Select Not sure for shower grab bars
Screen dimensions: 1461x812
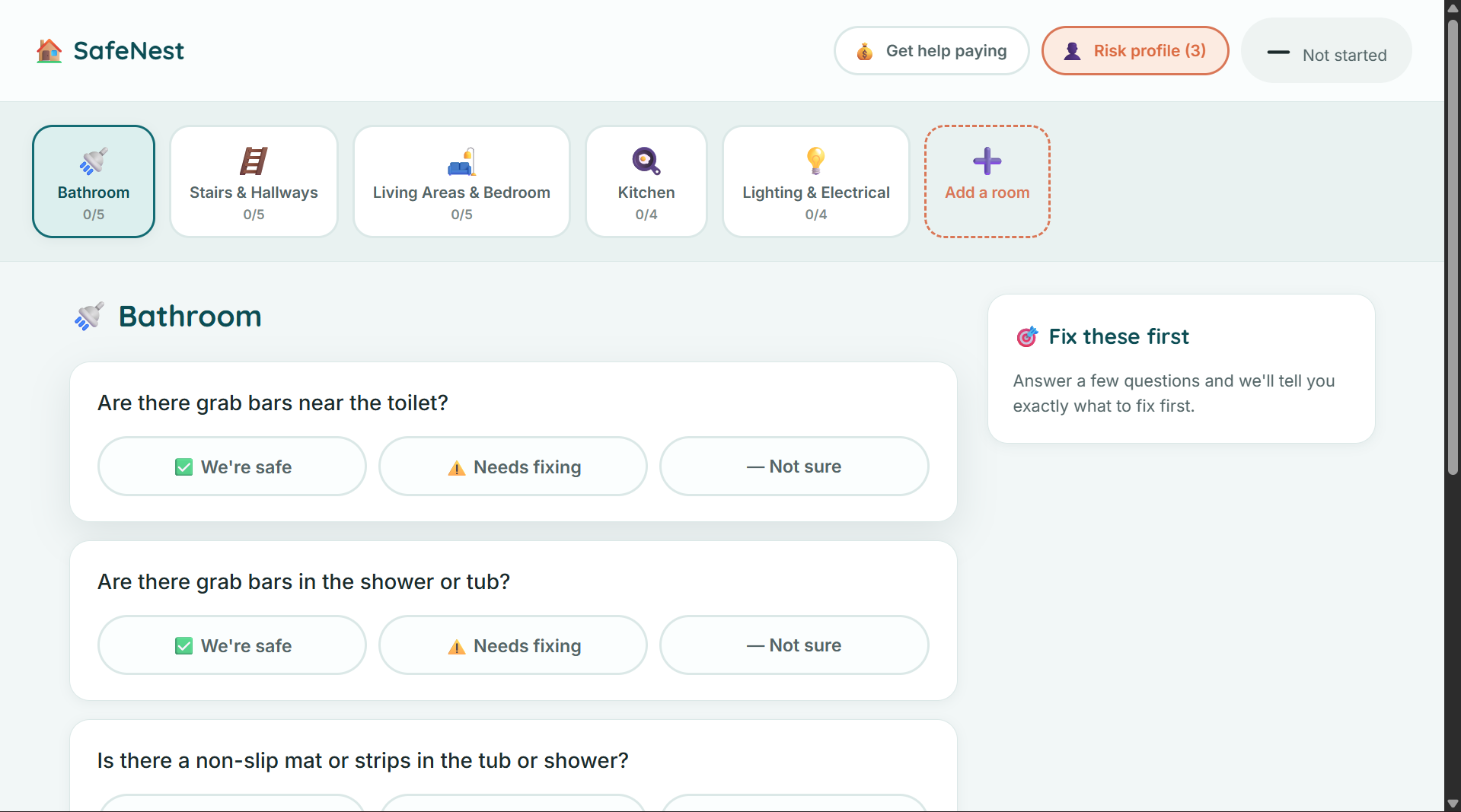tap(794, 645)
